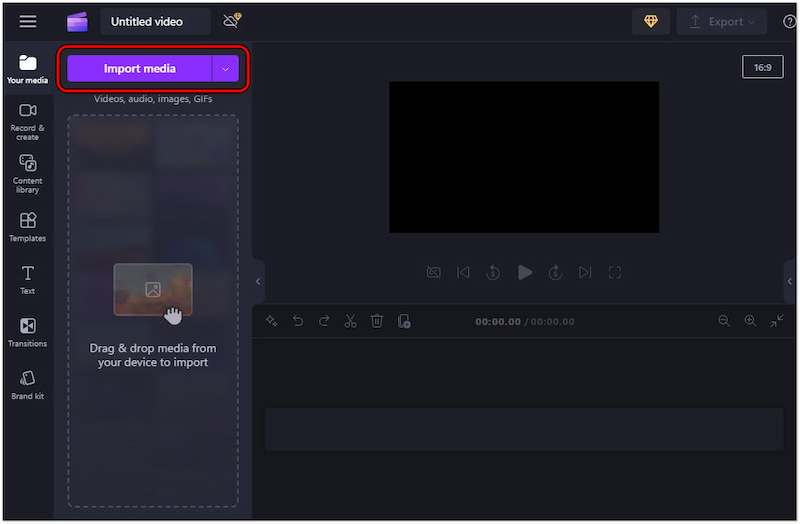This screenshot has height=524, width=800.
Task: Click the premium diamond upgrade icon
Action: [x=651, y=21]
